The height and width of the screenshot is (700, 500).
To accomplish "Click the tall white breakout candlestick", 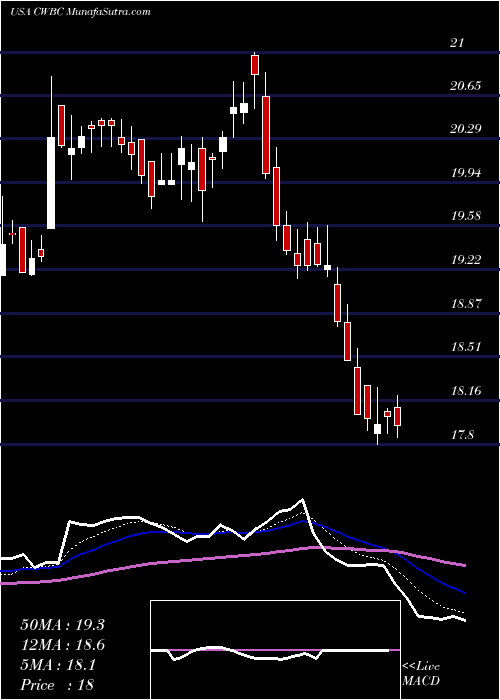I will [51, 183].
